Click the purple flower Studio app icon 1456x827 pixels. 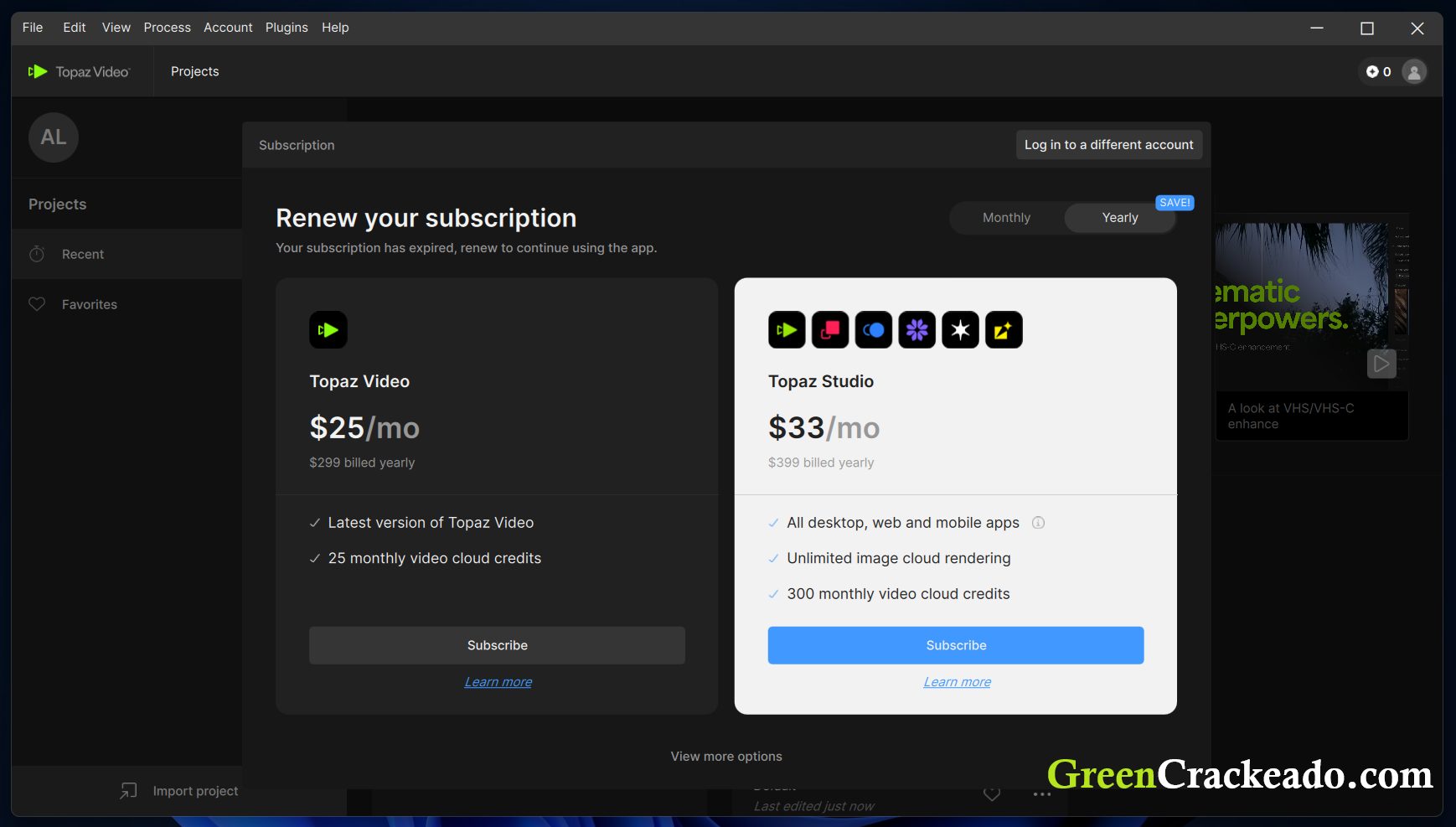[x=916, y=330]
